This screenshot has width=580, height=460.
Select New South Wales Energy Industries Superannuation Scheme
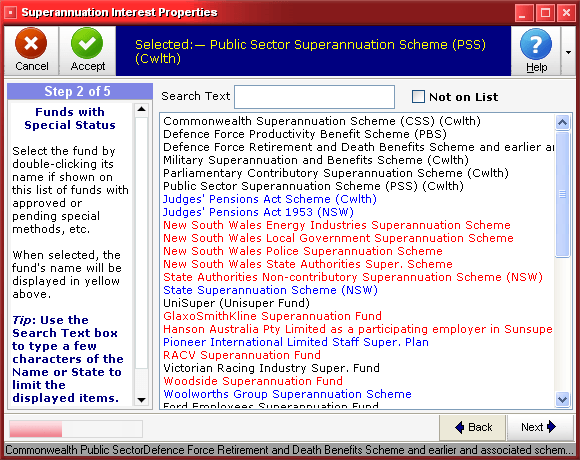pos(337,225)
